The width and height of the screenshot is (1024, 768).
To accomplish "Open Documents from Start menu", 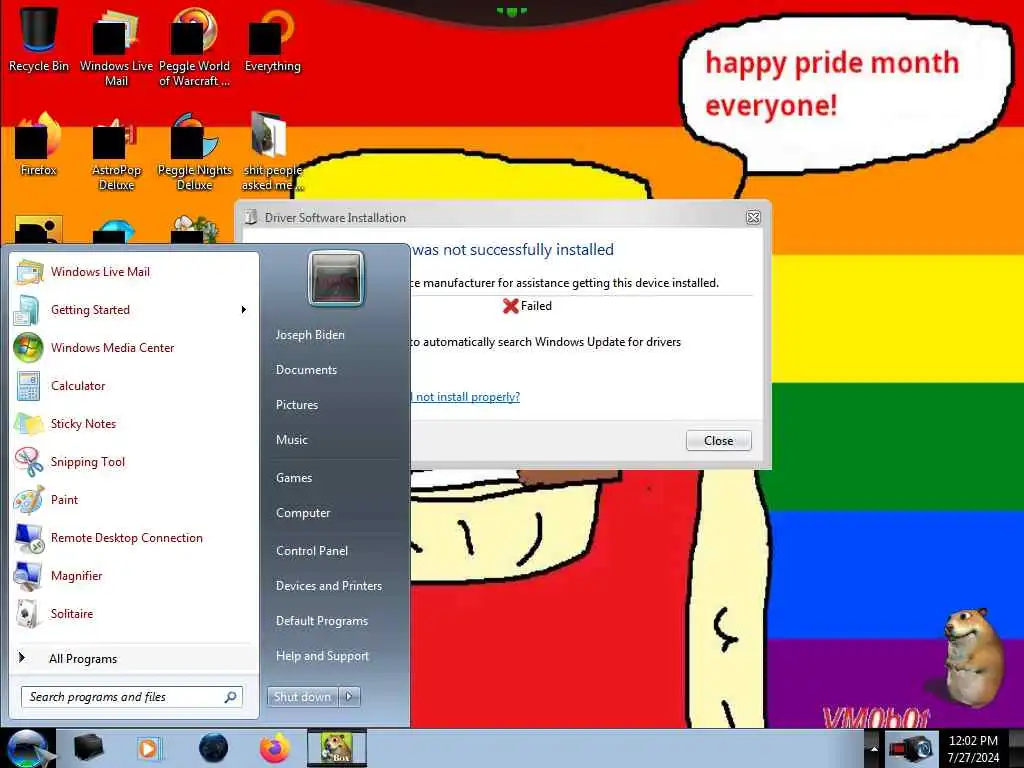I will tap(306, 370).
